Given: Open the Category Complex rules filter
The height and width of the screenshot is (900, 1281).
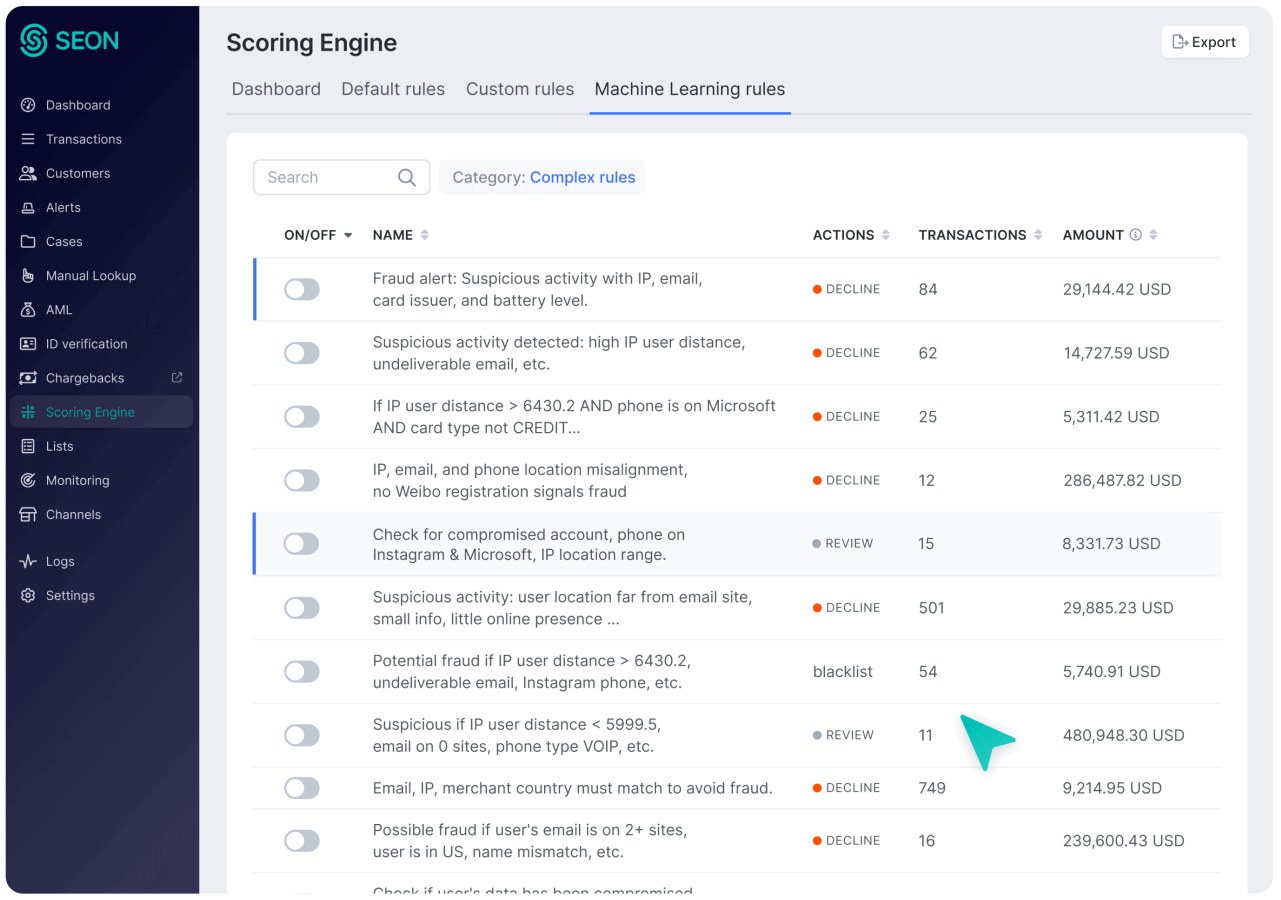Looking at the screenshot, I should click(542, 177).
